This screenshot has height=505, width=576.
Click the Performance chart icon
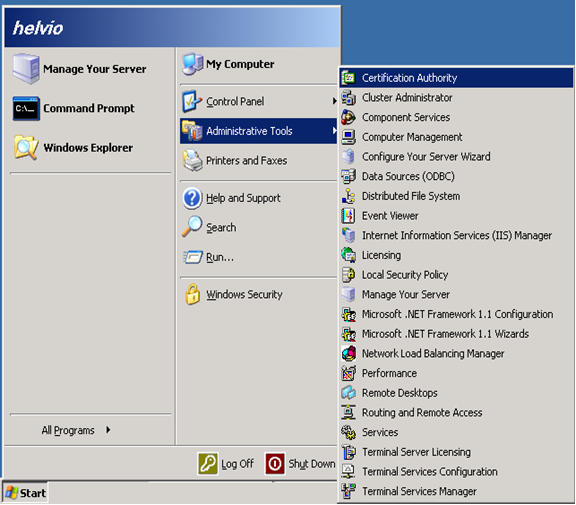click(x=348, y=373)
